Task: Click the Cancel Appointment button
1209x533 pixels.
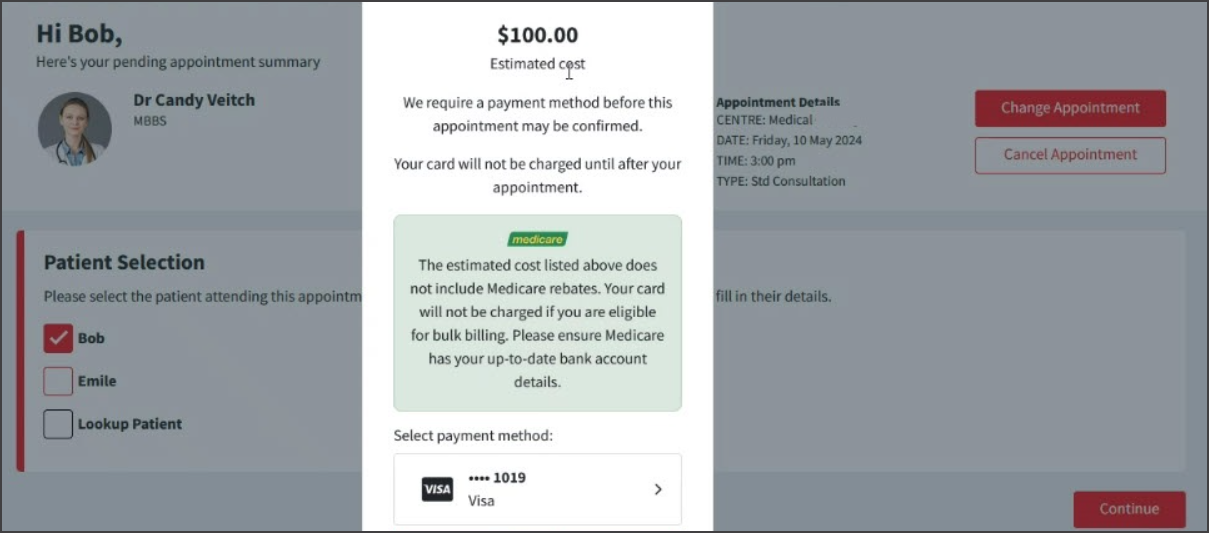Action: point(1070,155)
